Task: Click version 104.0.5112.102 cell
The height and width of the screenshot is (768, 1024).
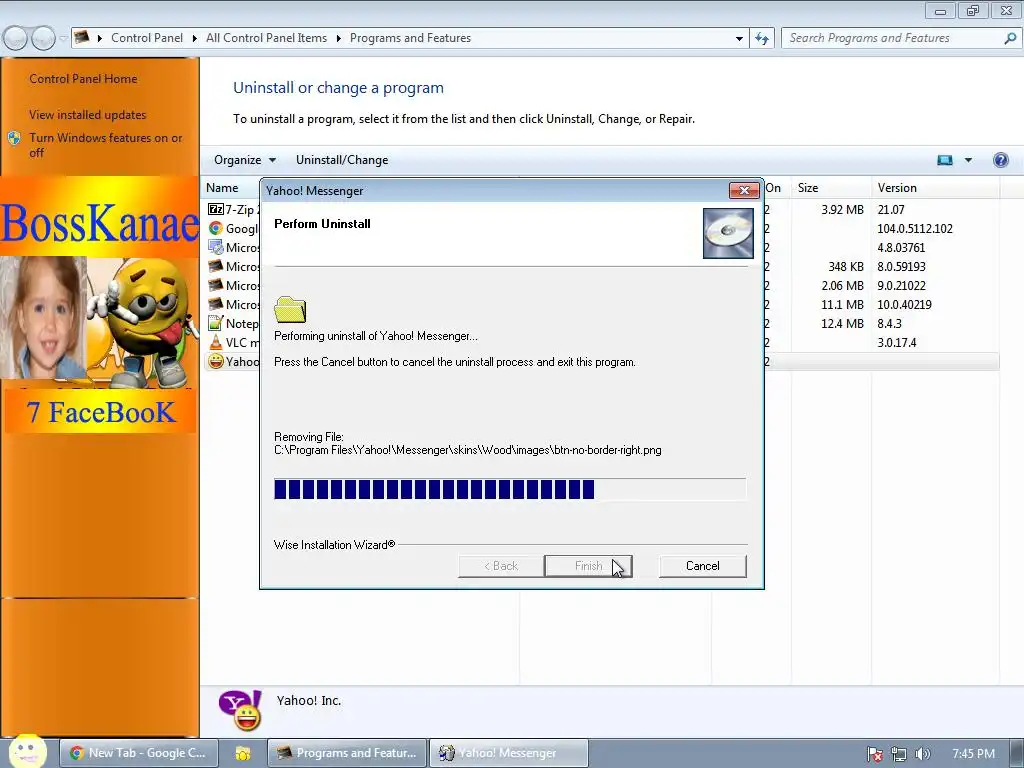Action: click(x=914, y=229)
